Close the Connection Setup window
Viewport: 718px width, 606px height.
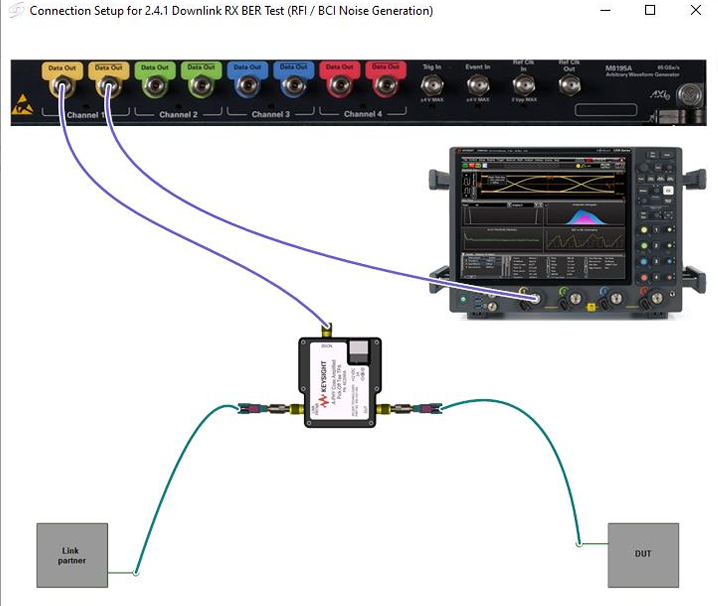(x=696, y=10)
